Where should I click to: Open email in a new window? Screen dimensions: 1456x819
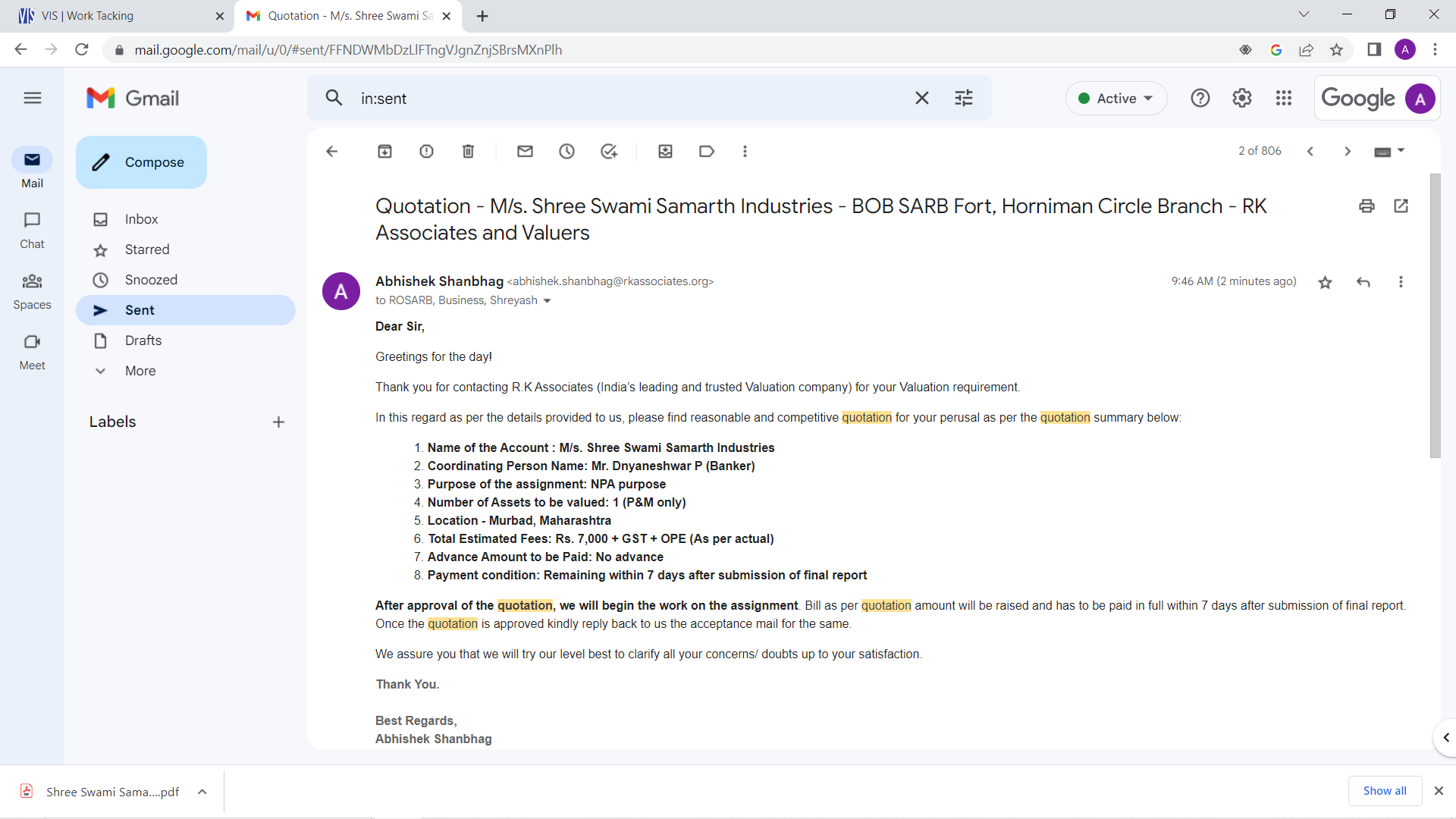click(1401, 206)
